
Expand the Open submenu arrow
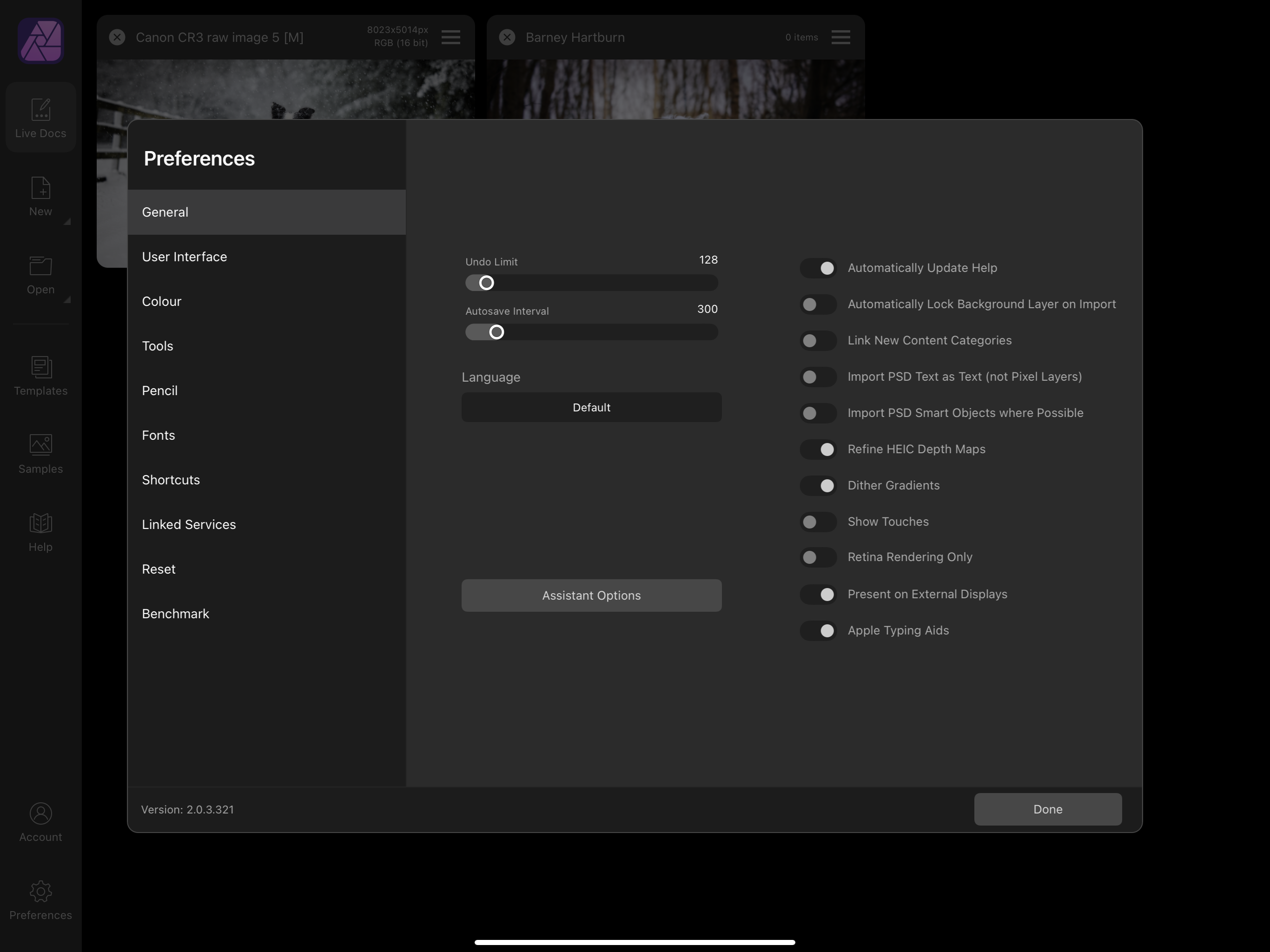(67, 300)
